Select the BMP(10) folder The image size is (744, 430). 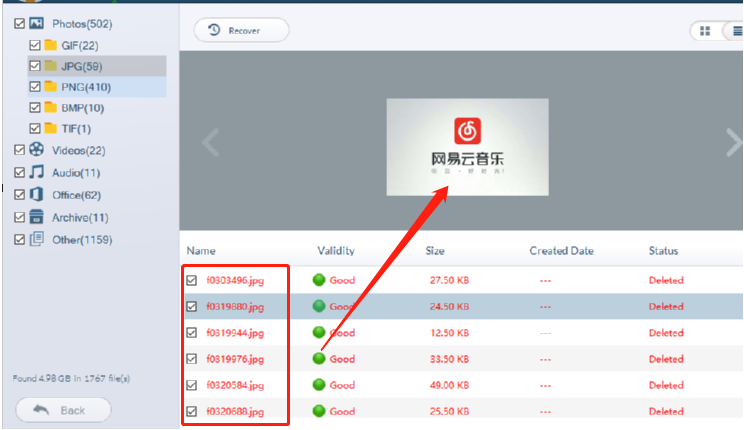pyautogui.click(x=83, y=108)
